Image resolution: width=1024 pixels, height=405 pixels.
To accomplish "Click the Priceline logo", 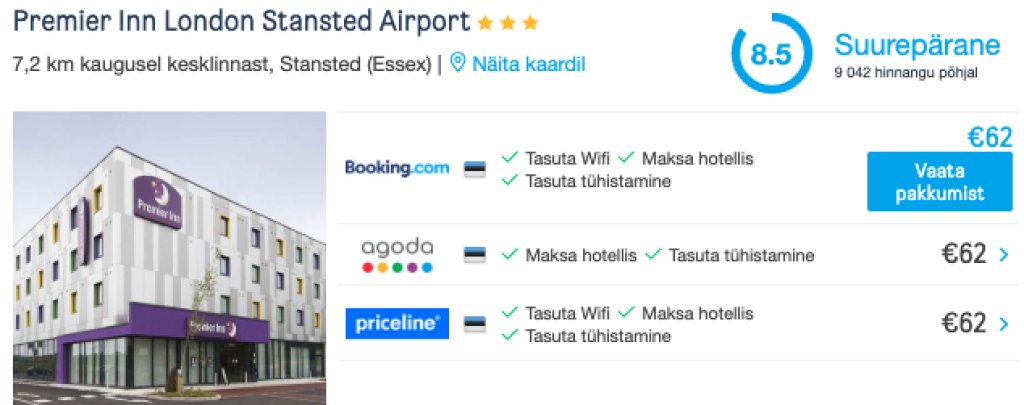I will (397, 324).
